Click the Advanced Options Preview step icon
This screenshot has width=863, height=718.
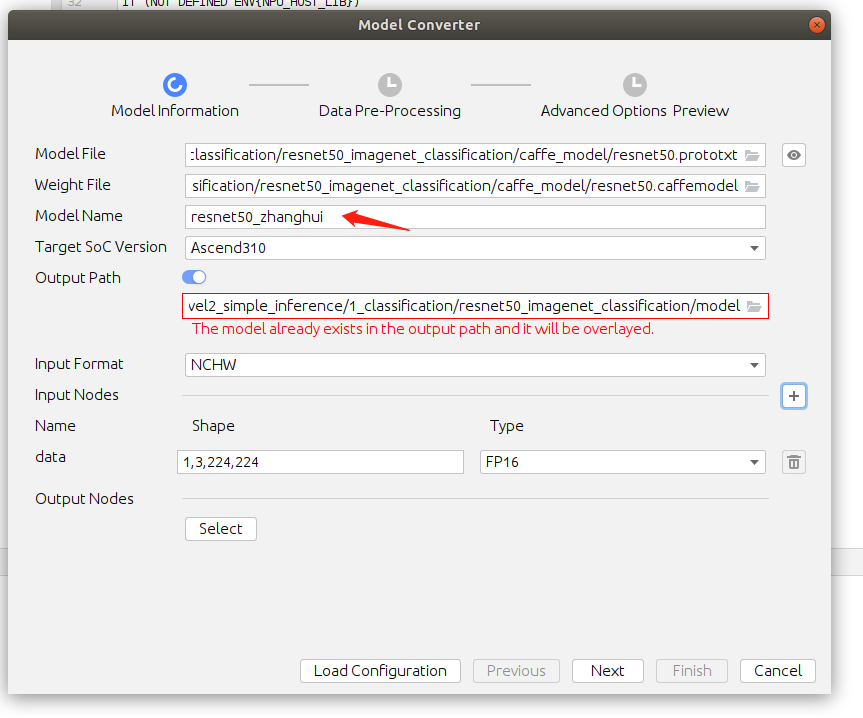click(x=635, y=85)
